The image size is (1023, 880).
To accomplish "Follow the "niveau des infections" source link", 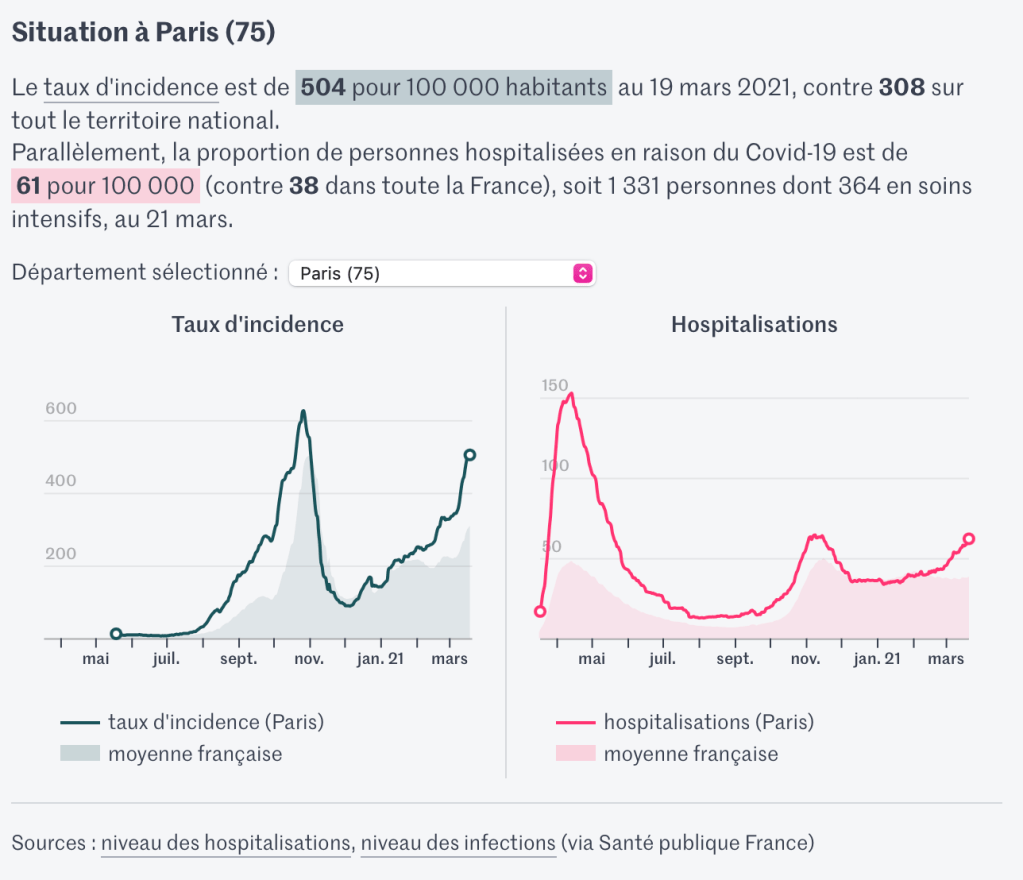I will [x=457, y=843].
